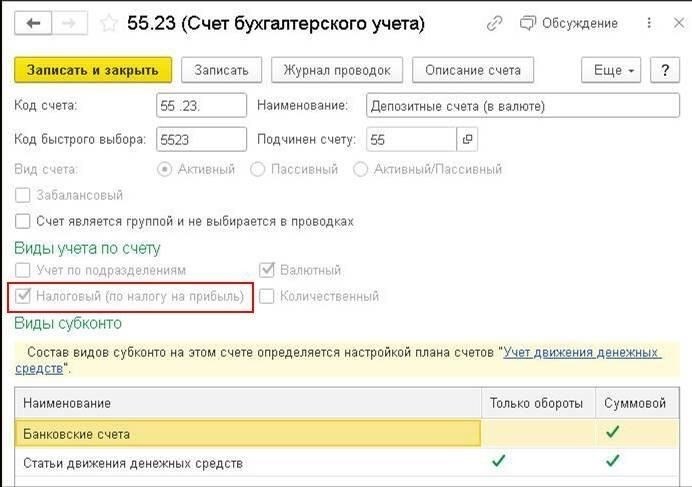Copy the link using the chain icon
692x487 pixels.
(x=494, y=23)
